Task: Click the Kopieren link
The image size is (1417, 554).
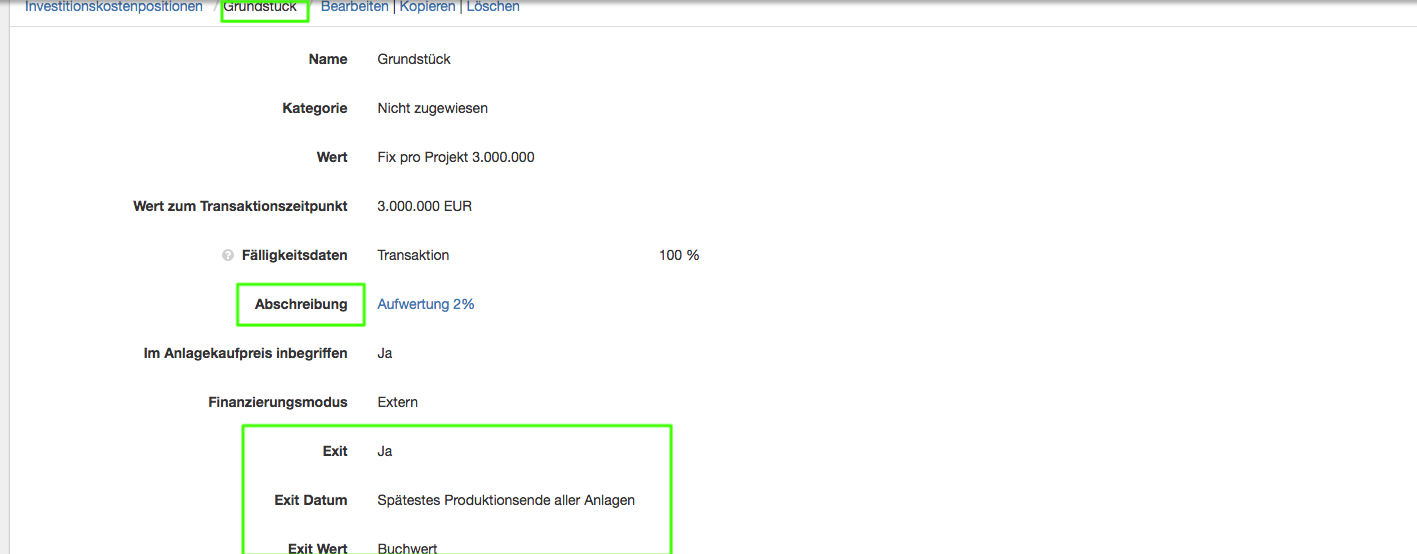Action: 427,7
